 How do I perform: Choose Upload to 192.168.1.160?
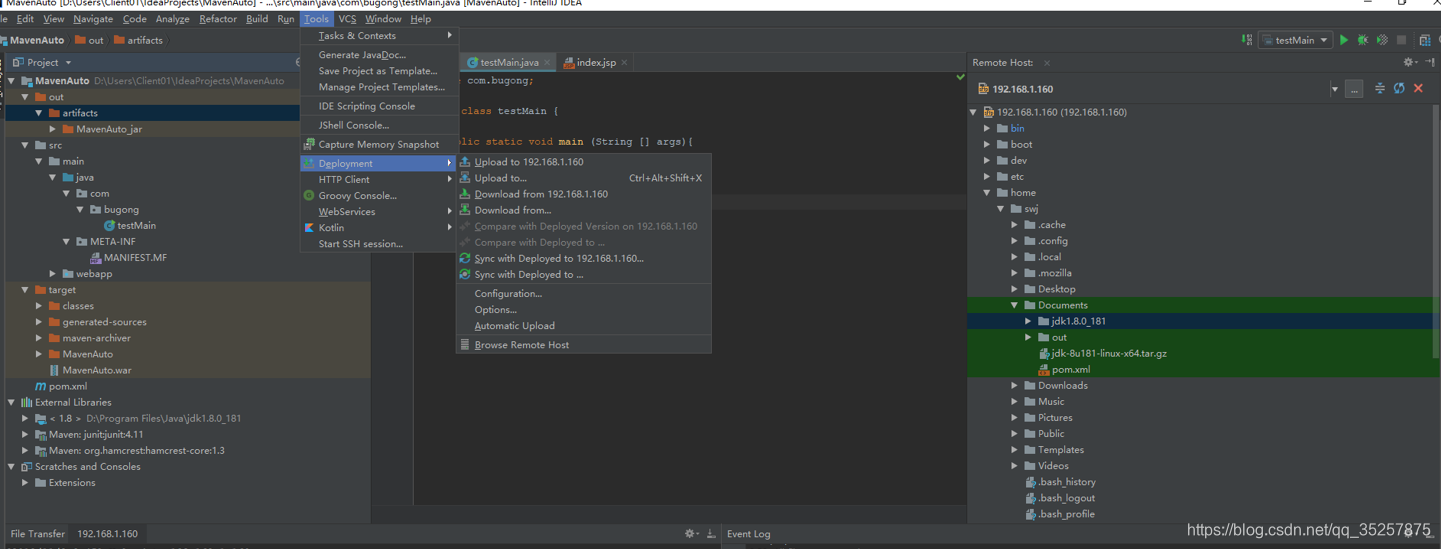pyautogui.click(x=584, y=162)
